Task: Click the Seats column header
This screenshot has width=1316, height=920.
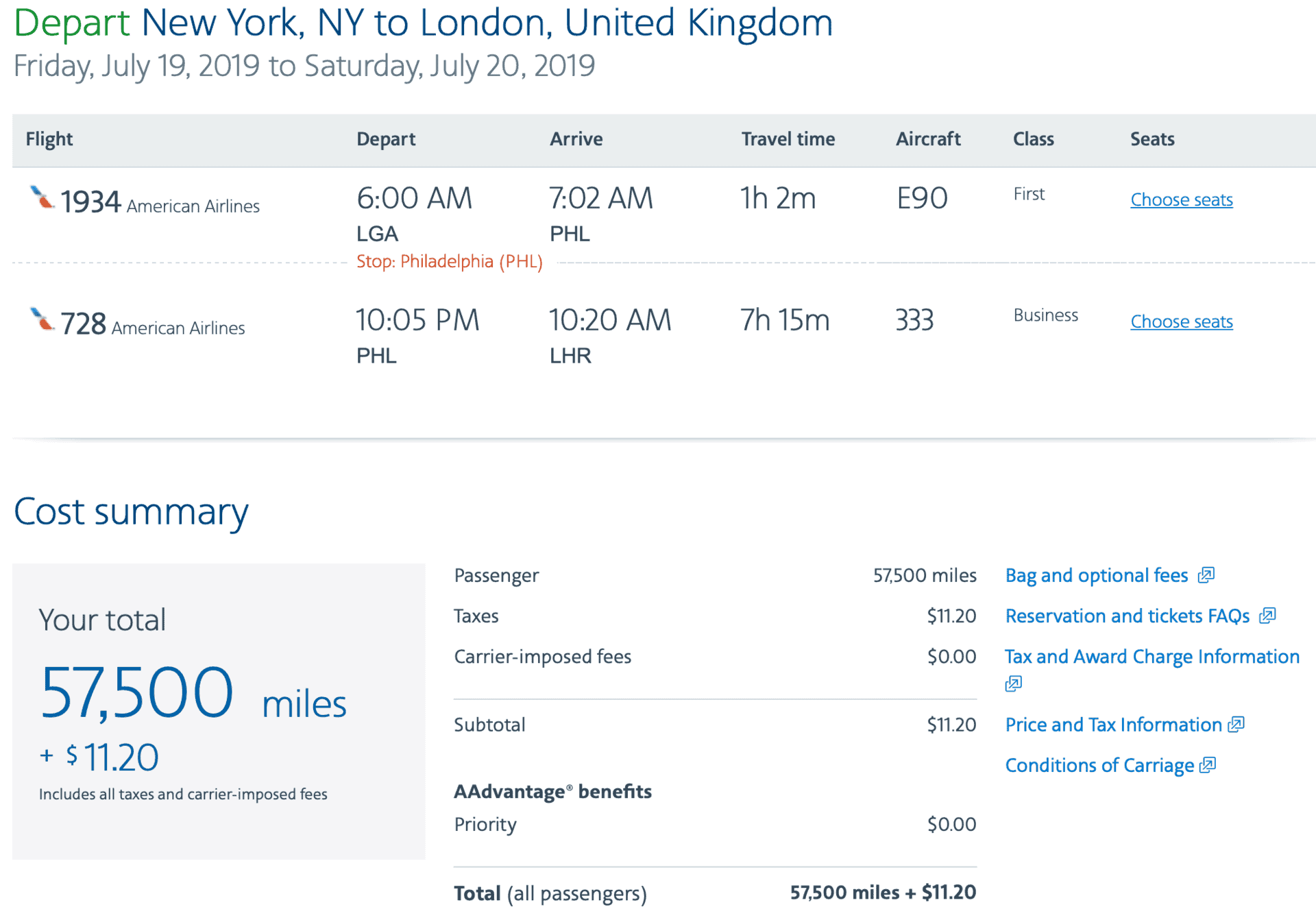Action: point(1152,139)
